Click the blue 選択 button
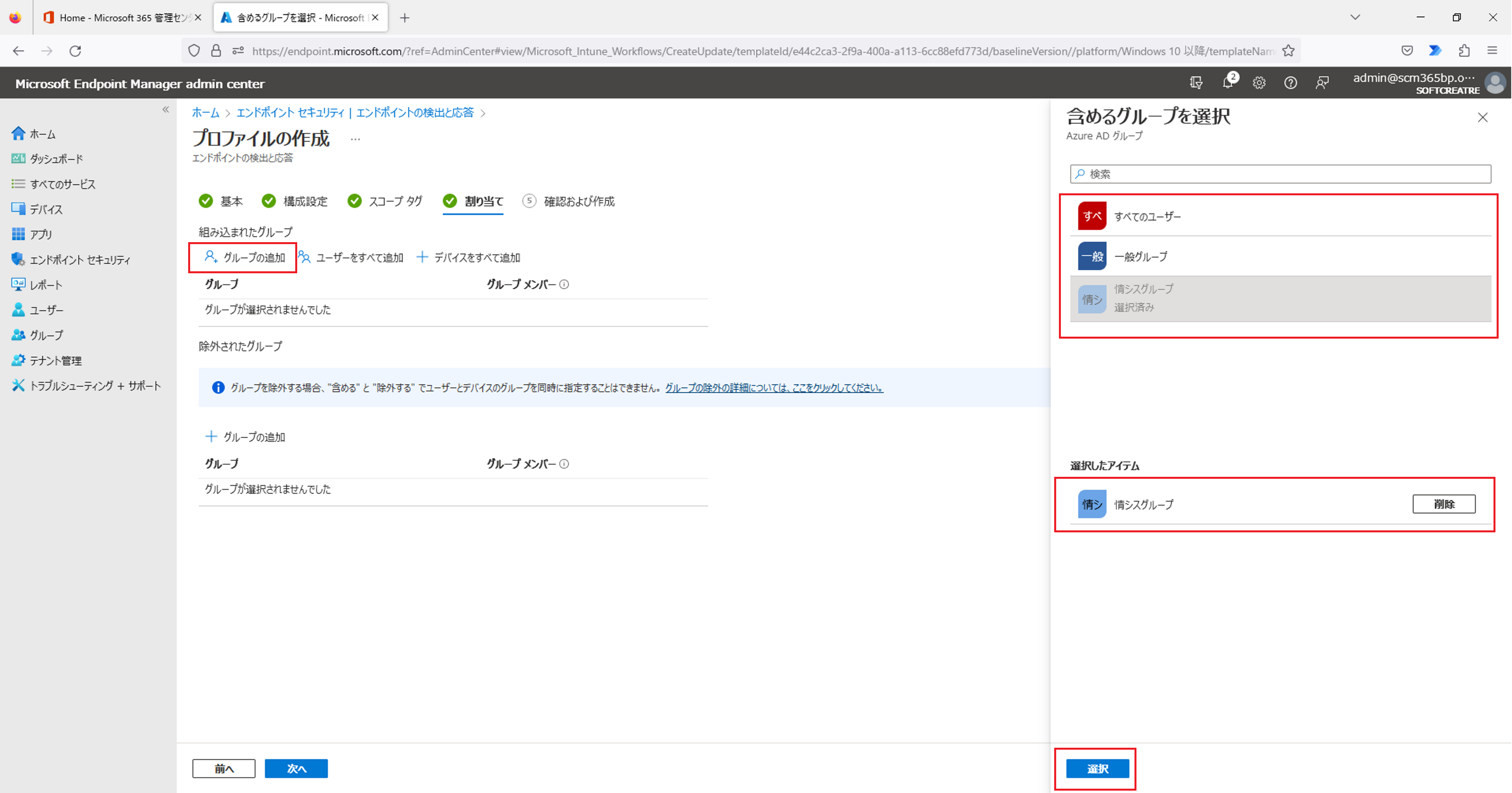This screenshot has width=1512, height=793. 1097,768
